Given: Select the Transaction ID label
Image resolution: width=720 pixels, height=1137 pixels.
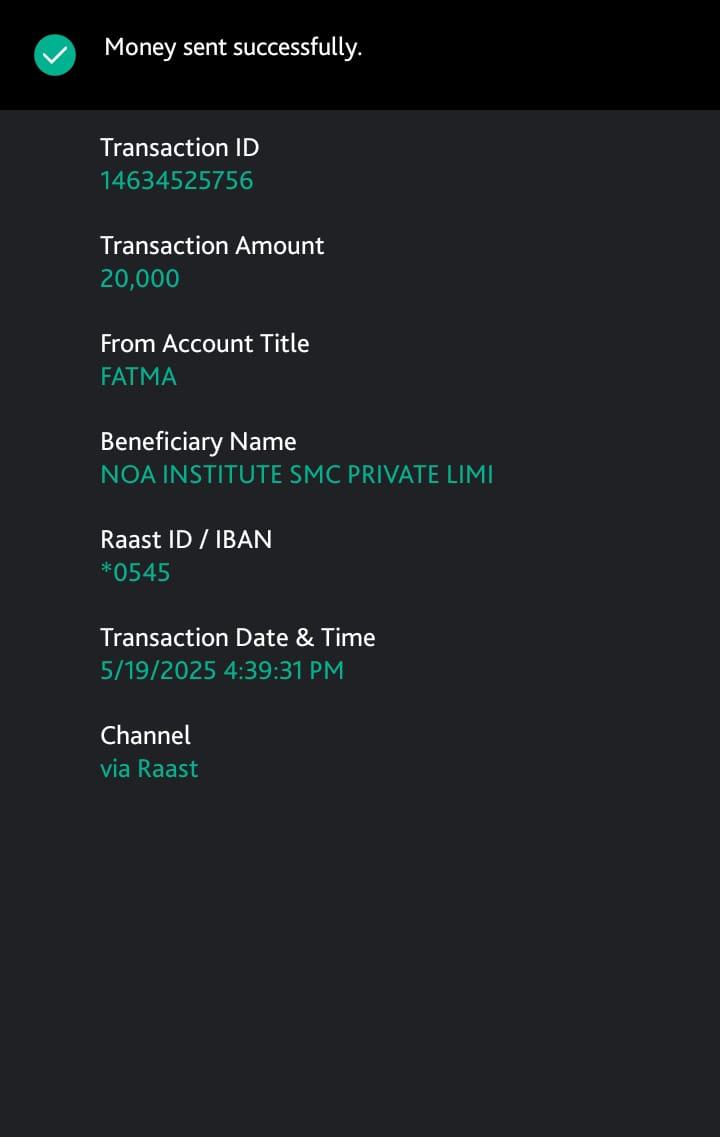Looking at the screenshot, I should (x=179, y=147).
